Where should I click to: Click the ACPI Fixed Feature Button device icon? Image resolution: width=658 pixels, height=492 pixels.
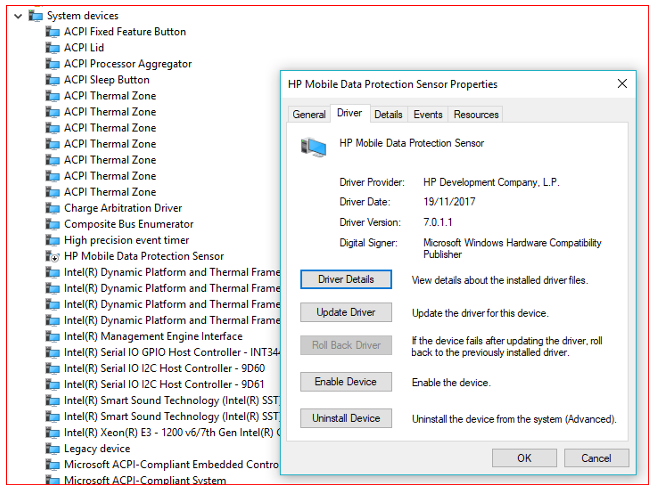pyautogui.click(x=52, y=32)
